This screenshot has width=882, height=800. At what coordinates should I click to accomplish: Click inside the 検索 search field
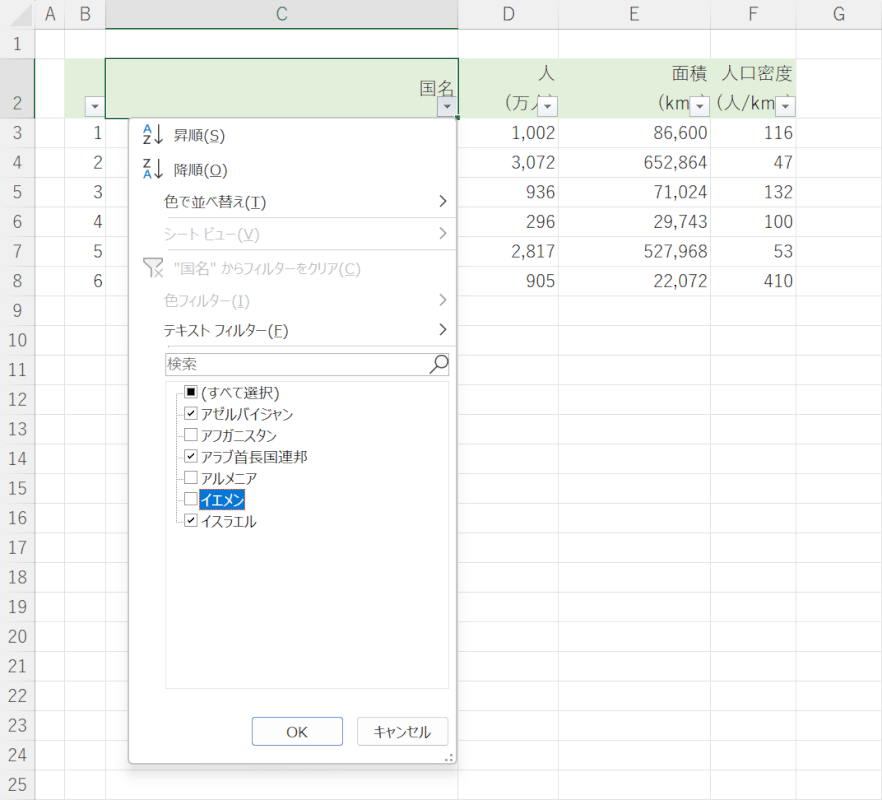(295, 365)
